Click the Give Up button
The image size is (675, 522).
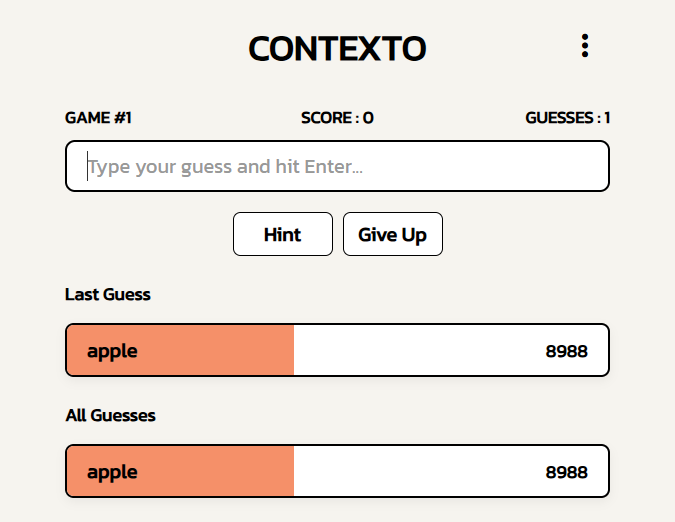pos(393,234)
